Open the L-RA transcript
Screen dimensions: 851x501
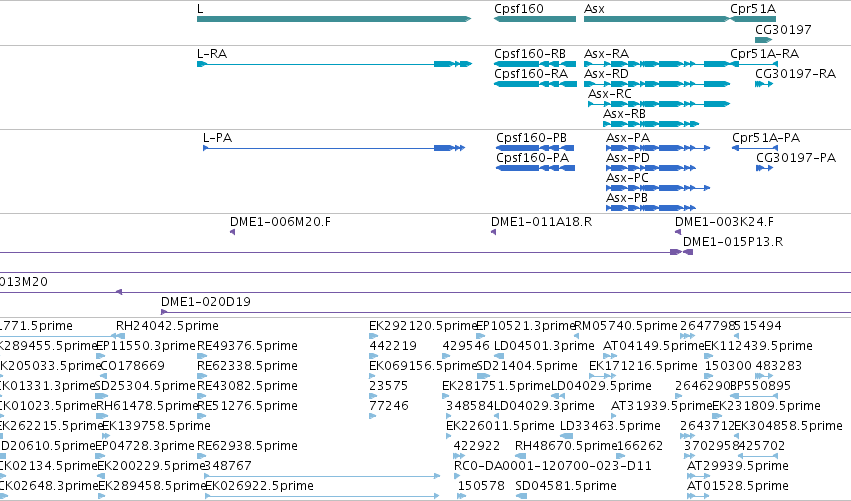click(x=334, y=64)
